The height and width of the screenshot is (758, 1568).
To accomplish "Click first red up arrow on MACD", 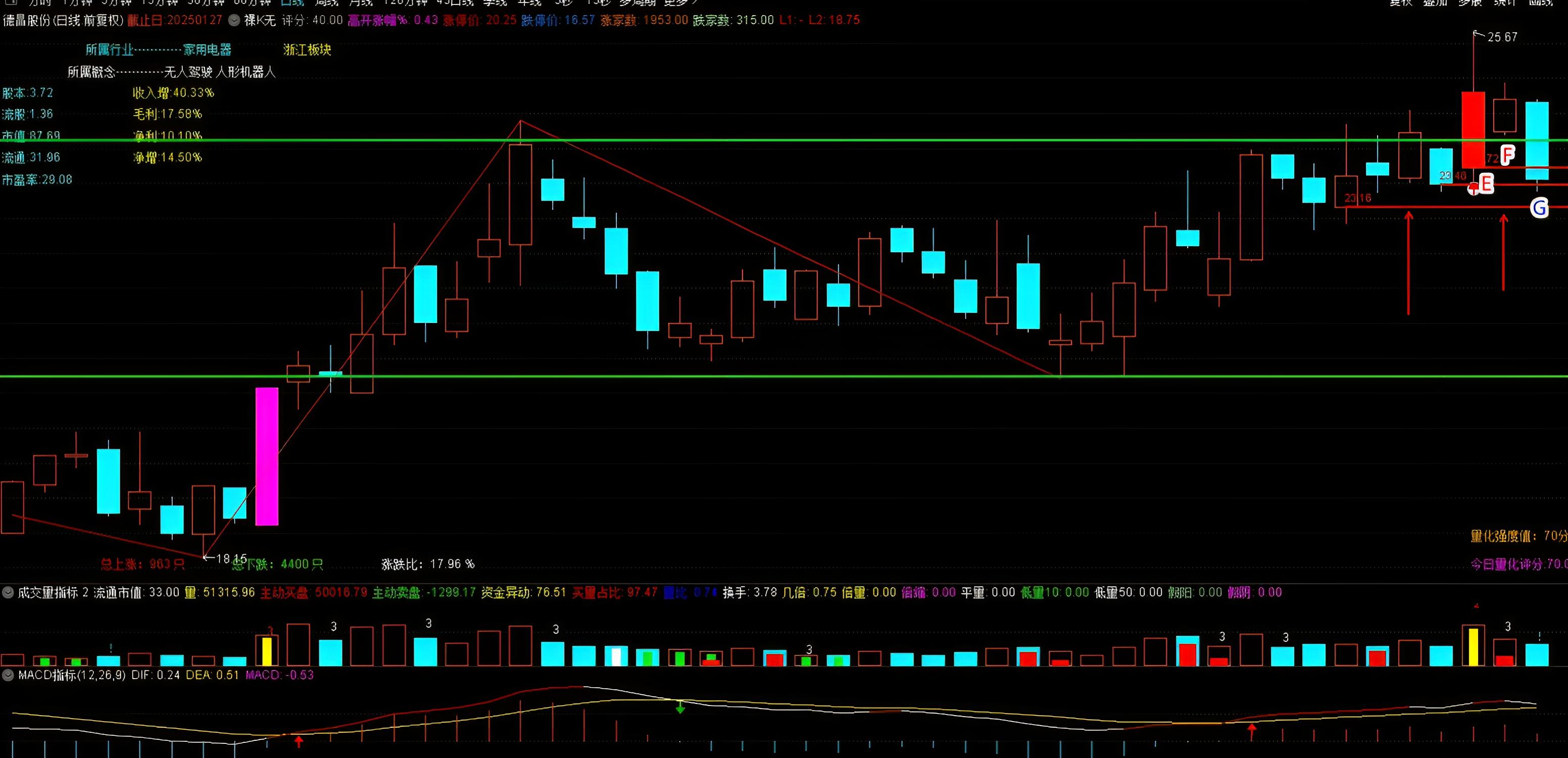I will pyautogui.click(x=299, y=741).
